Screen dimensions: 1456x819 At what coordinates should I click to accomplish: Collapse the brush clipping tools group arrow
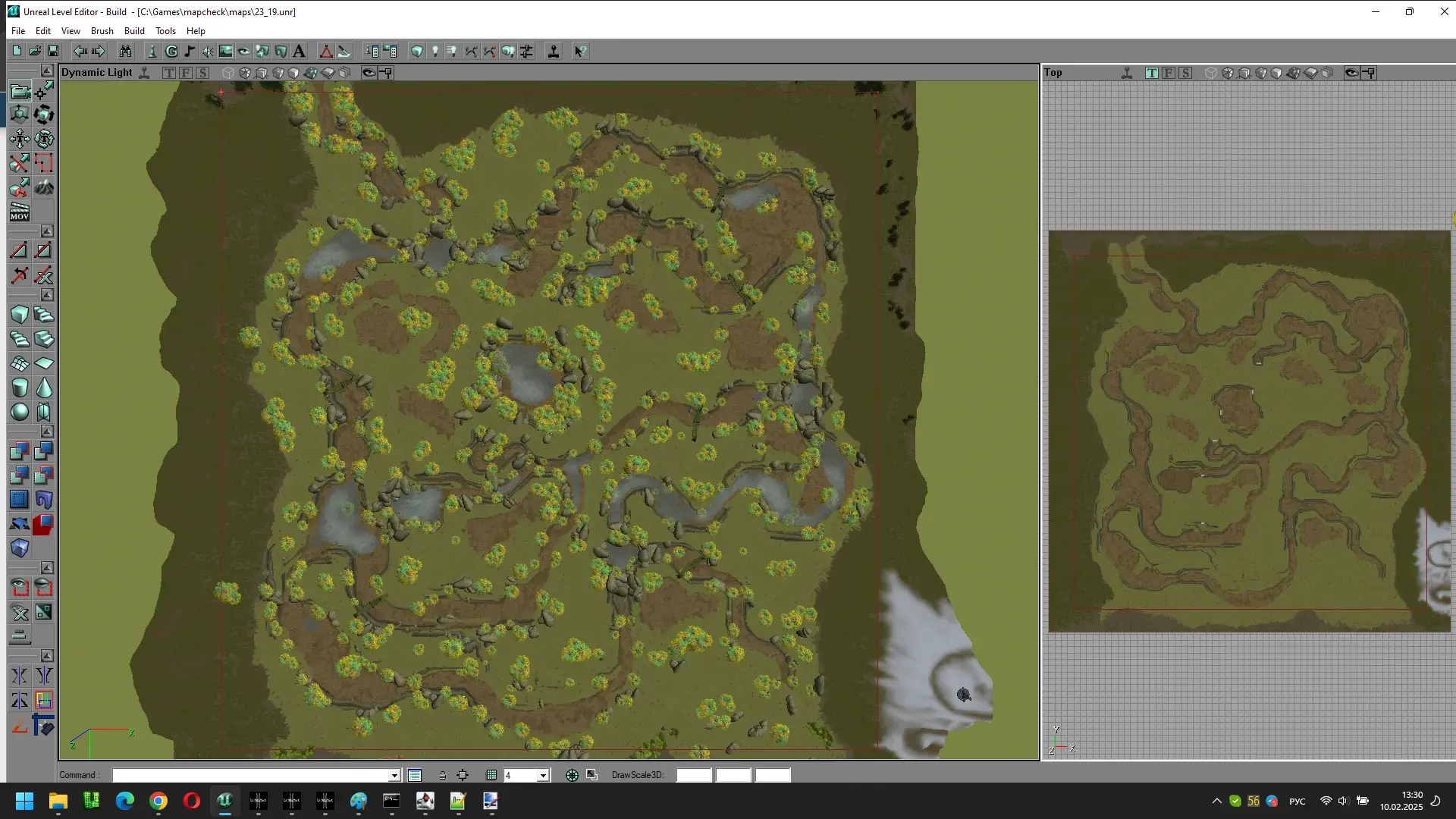pos(47,231)
